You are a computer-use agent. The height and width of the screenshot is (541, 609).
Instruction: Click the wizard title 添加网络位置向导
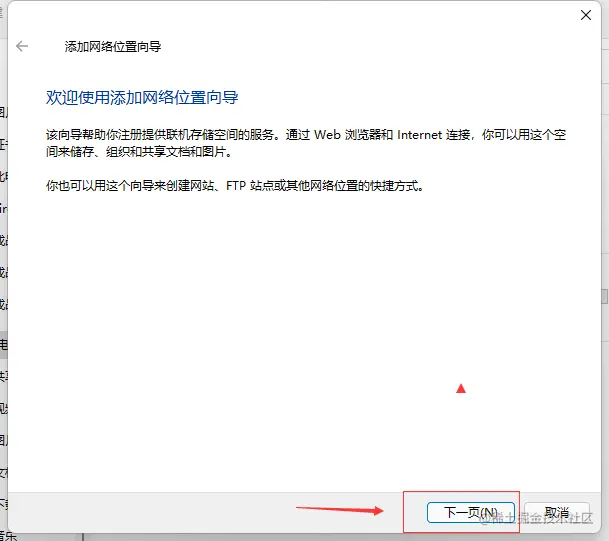pos(113,47)
